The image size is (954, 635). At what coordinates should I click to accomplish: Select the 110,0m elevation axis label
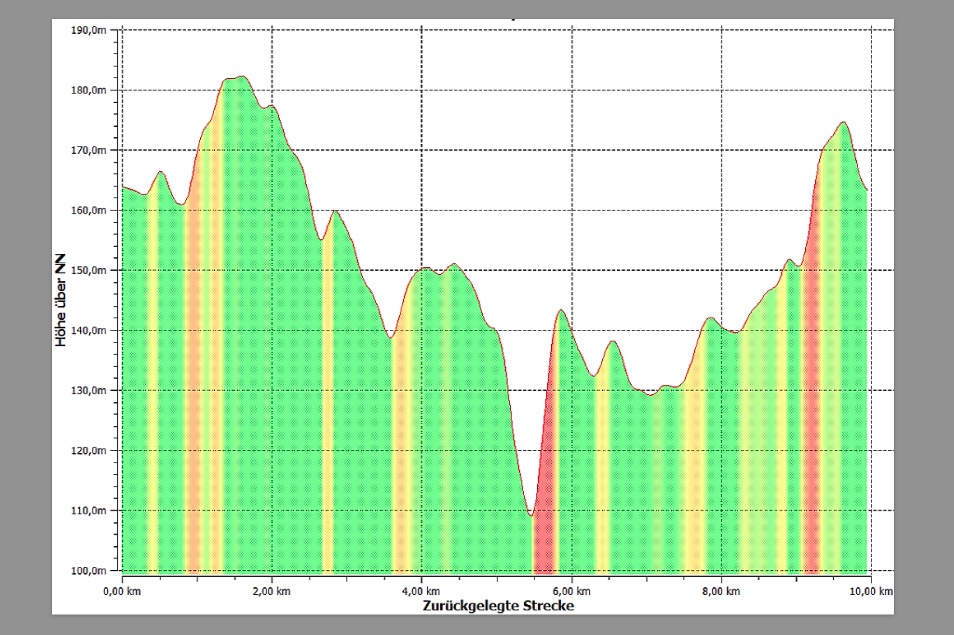click(x=89, y=510)
